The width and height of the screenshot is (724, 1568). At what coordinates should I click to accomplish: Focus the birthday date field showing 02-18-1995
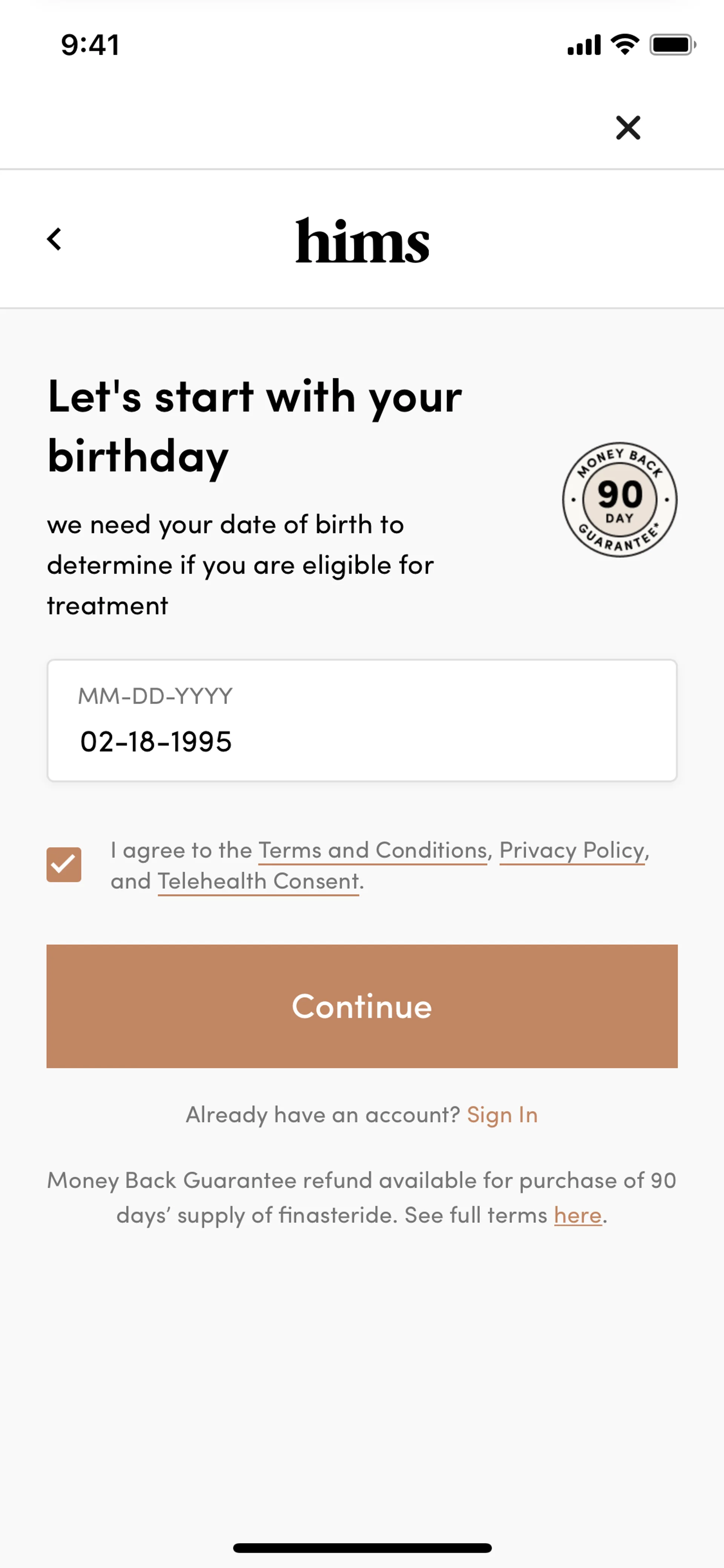[362, 742]
